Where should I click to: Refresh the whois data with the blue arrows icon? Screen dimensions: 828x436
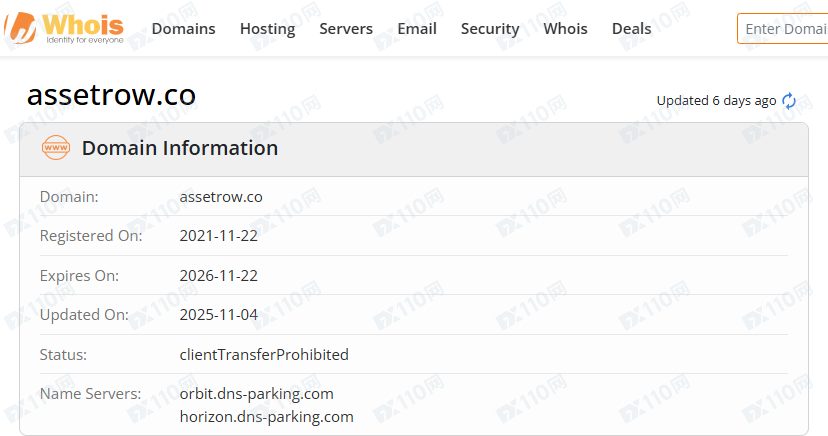[789, 101]
